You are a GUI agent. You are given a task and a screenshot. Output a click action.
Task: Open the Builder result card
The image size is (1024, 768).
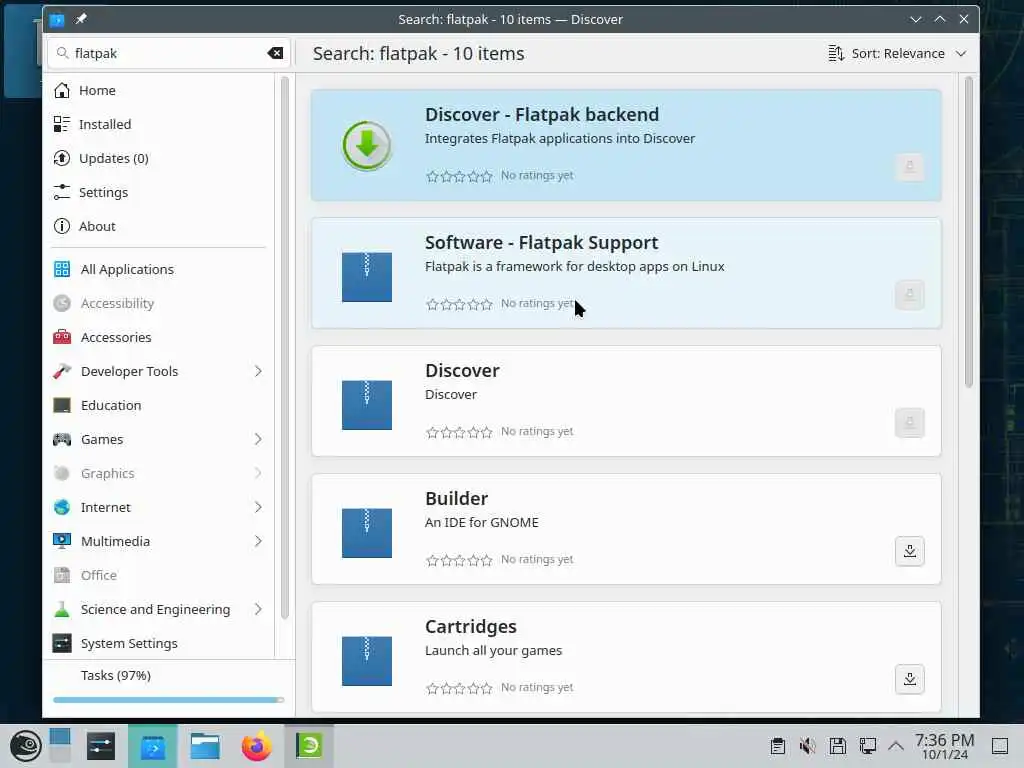click(x=626, y=529)
